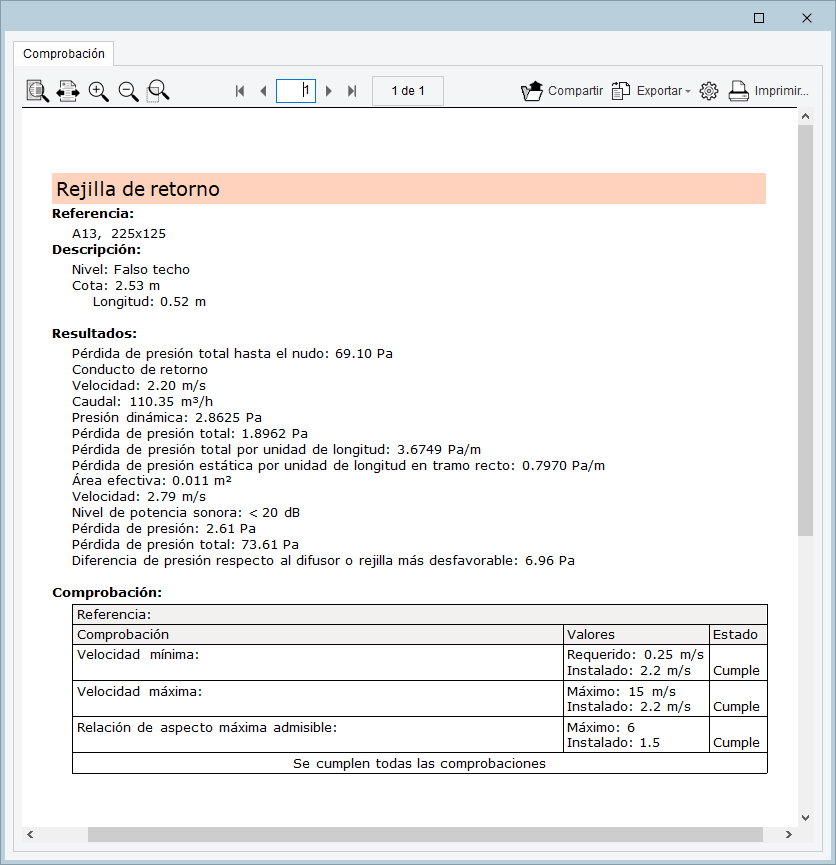Select the Comprobación tab
836x865 pixels.
(x=63, y=54)
